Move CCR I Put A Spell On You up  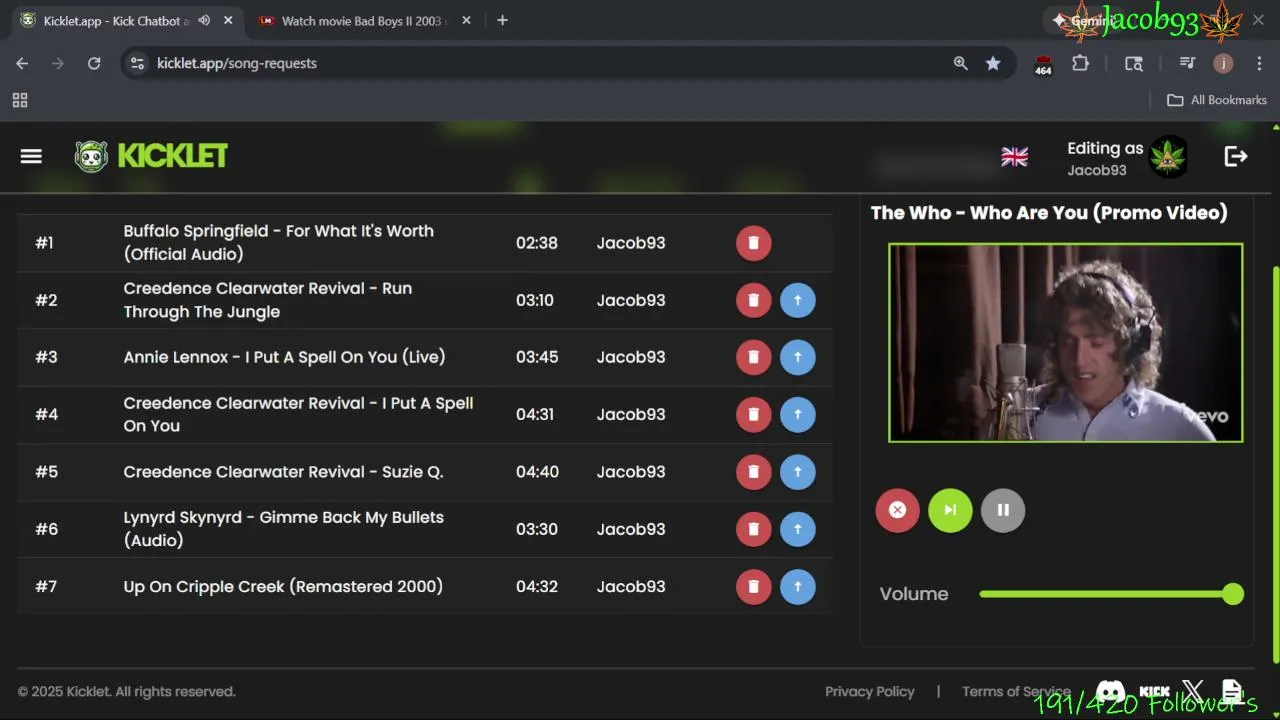[797, 414]
